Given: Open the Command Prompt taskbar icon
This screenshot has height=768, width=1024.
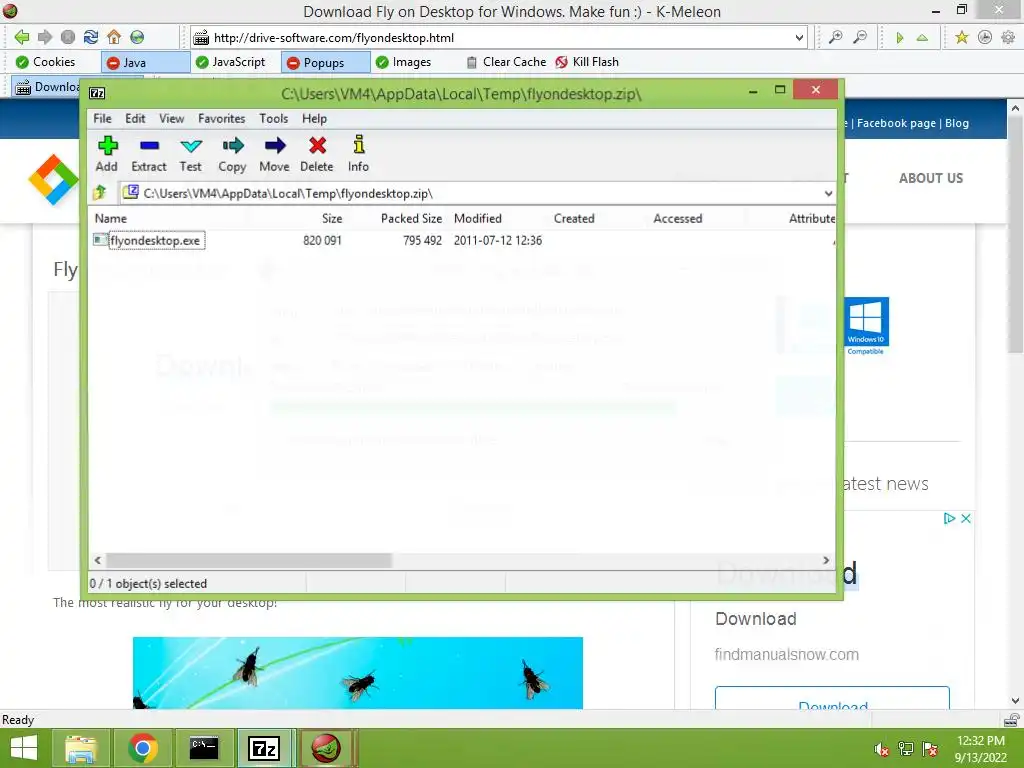Looking at the screenshot, I should (x=204, y=748).
